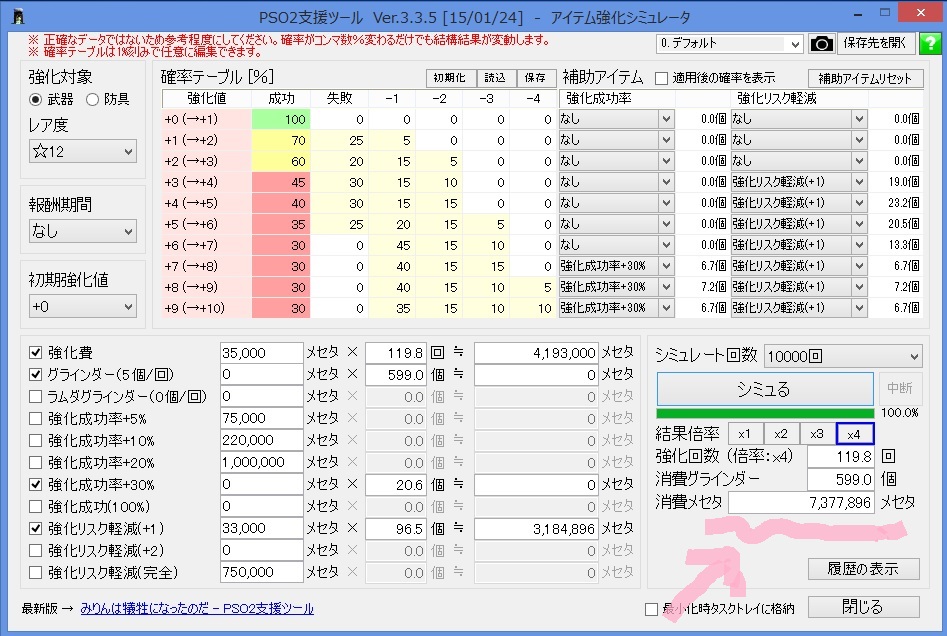
Task: Click the 保存 button
Action: coord(536,78)
